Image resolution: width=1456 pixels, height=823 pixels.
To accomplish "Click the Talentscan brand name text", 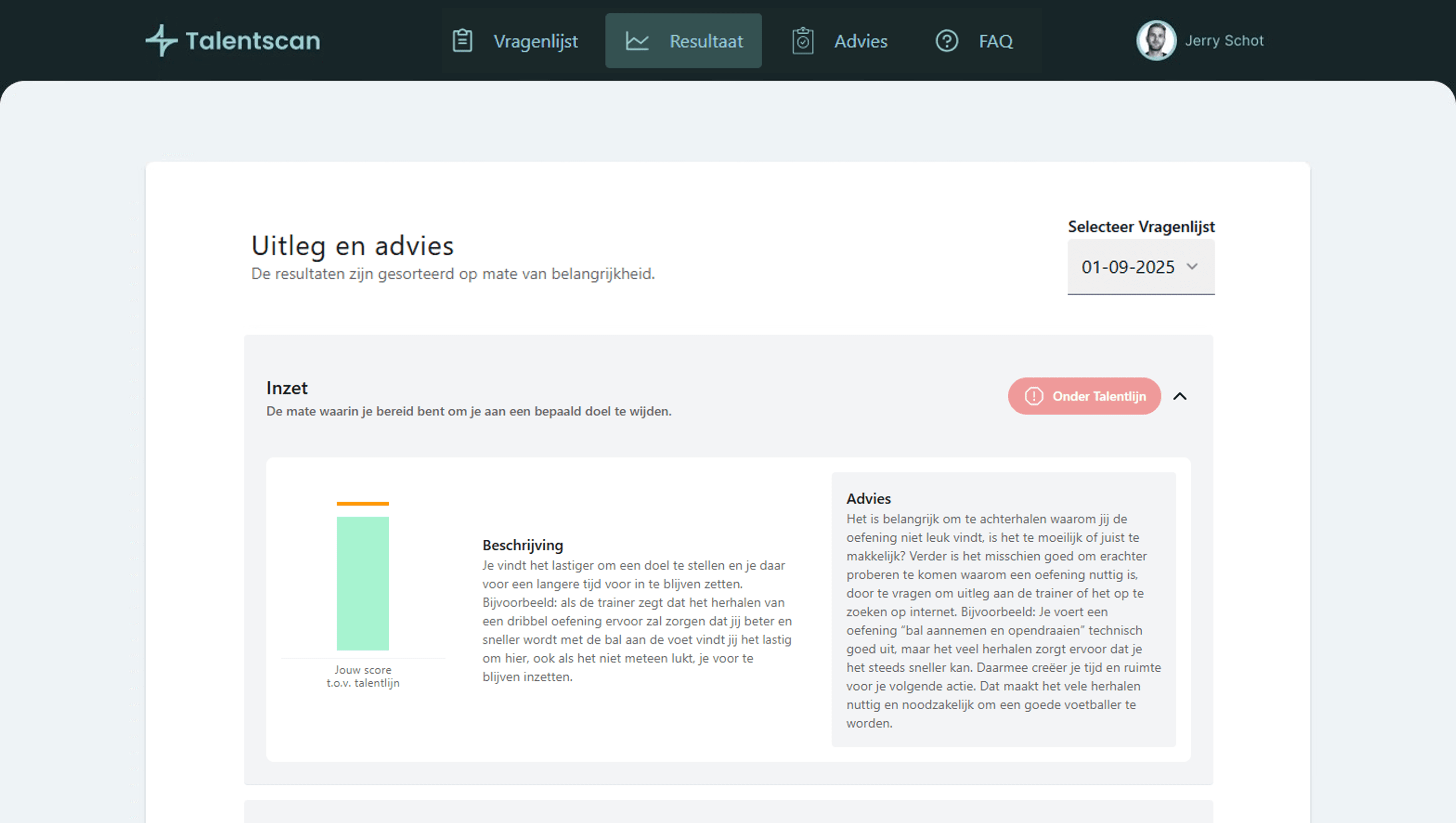I will click(x=253, y=41).
